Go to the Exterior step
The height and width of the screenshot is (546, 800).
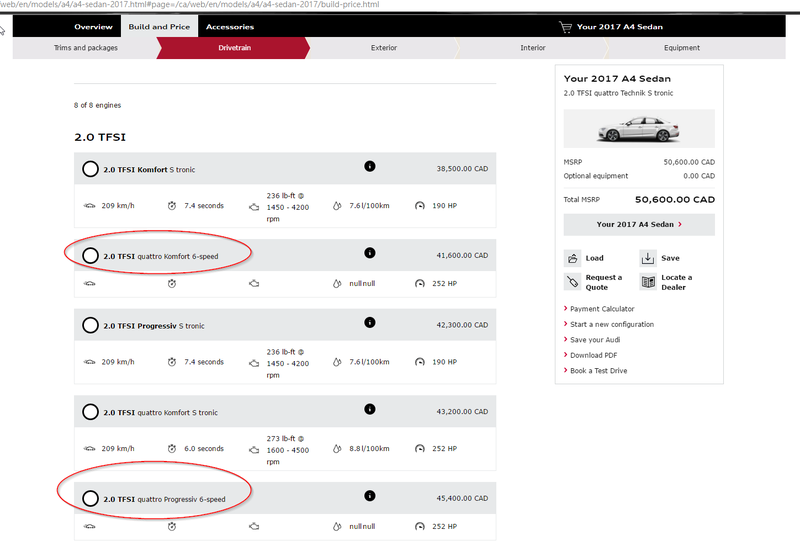(x=384, y=47)
